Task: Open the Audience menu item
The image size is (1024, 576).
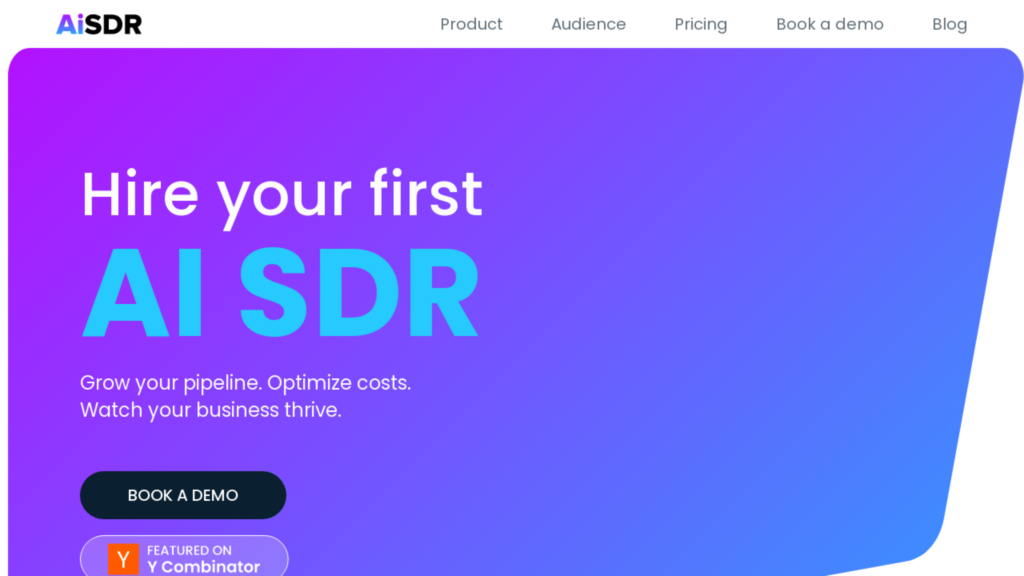Action: tap(588, 24)
